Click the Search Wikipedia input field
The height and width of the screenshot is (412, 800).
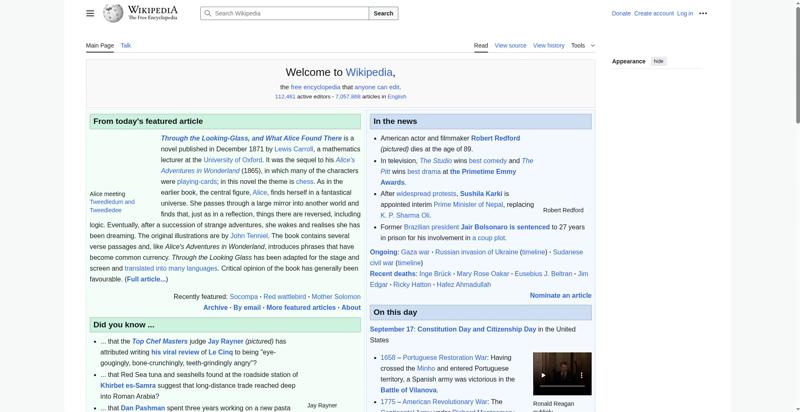285,13
